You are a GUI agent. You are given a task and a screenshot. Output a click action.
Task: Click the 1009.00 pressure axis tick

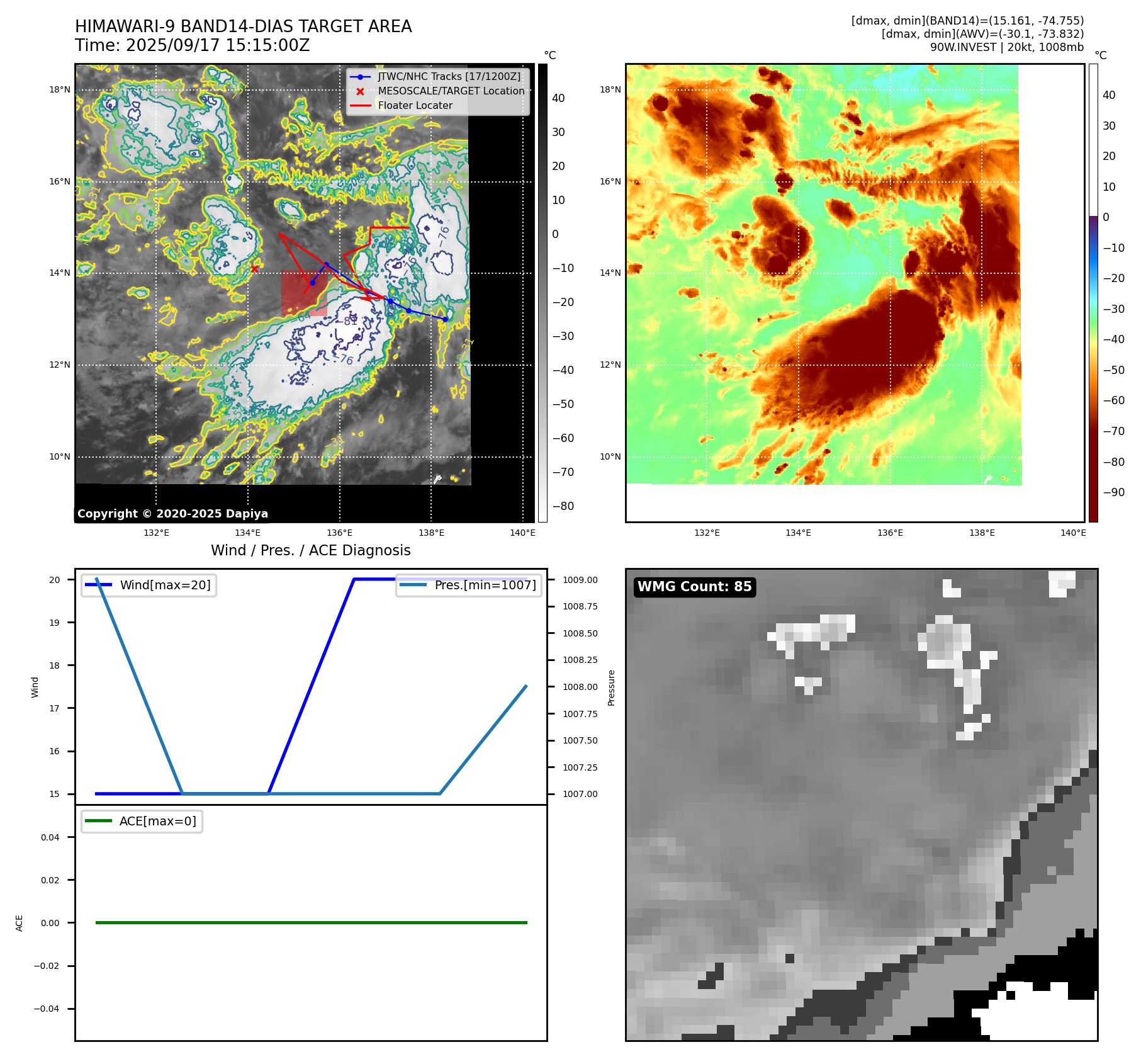[580, 580]
